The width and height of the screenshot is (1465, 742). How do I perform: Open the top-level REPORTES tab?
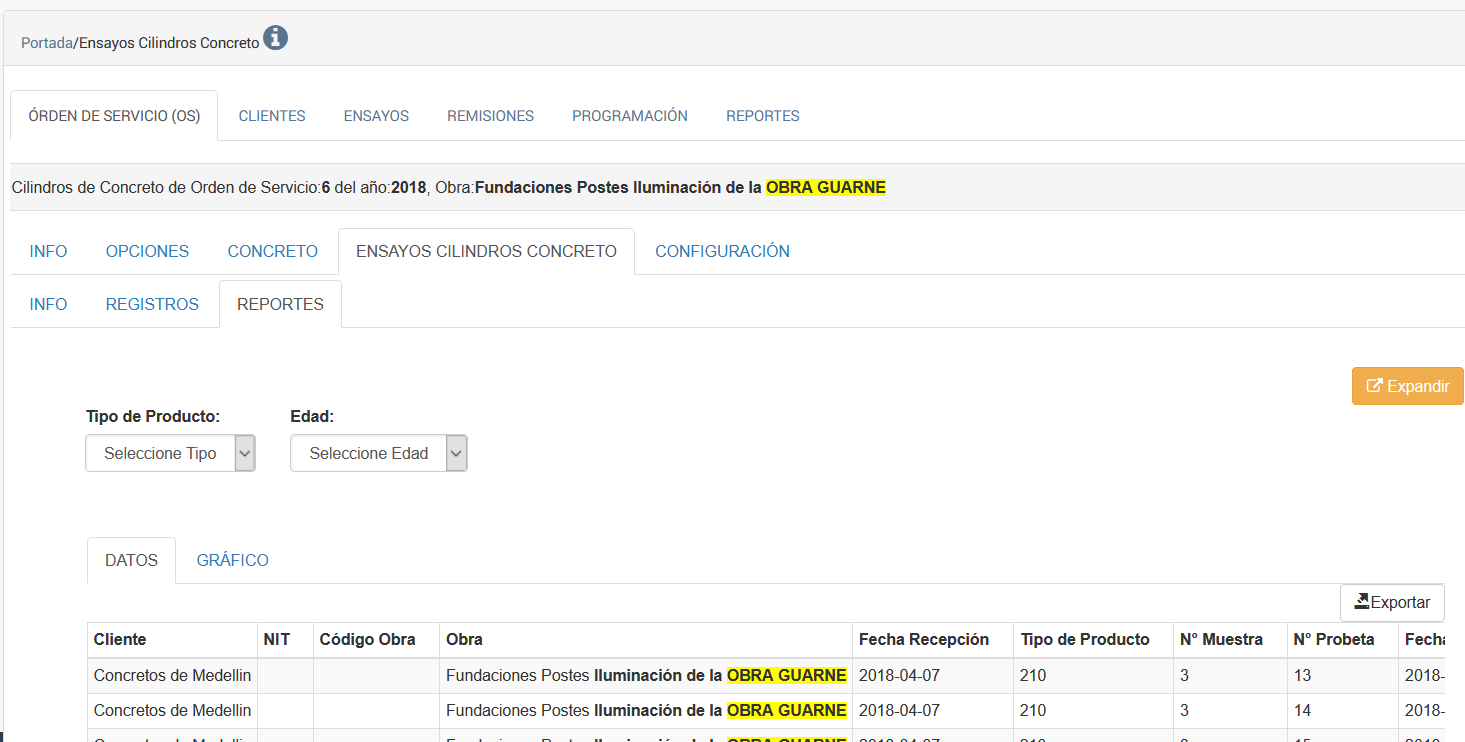(x=762, y=116)
